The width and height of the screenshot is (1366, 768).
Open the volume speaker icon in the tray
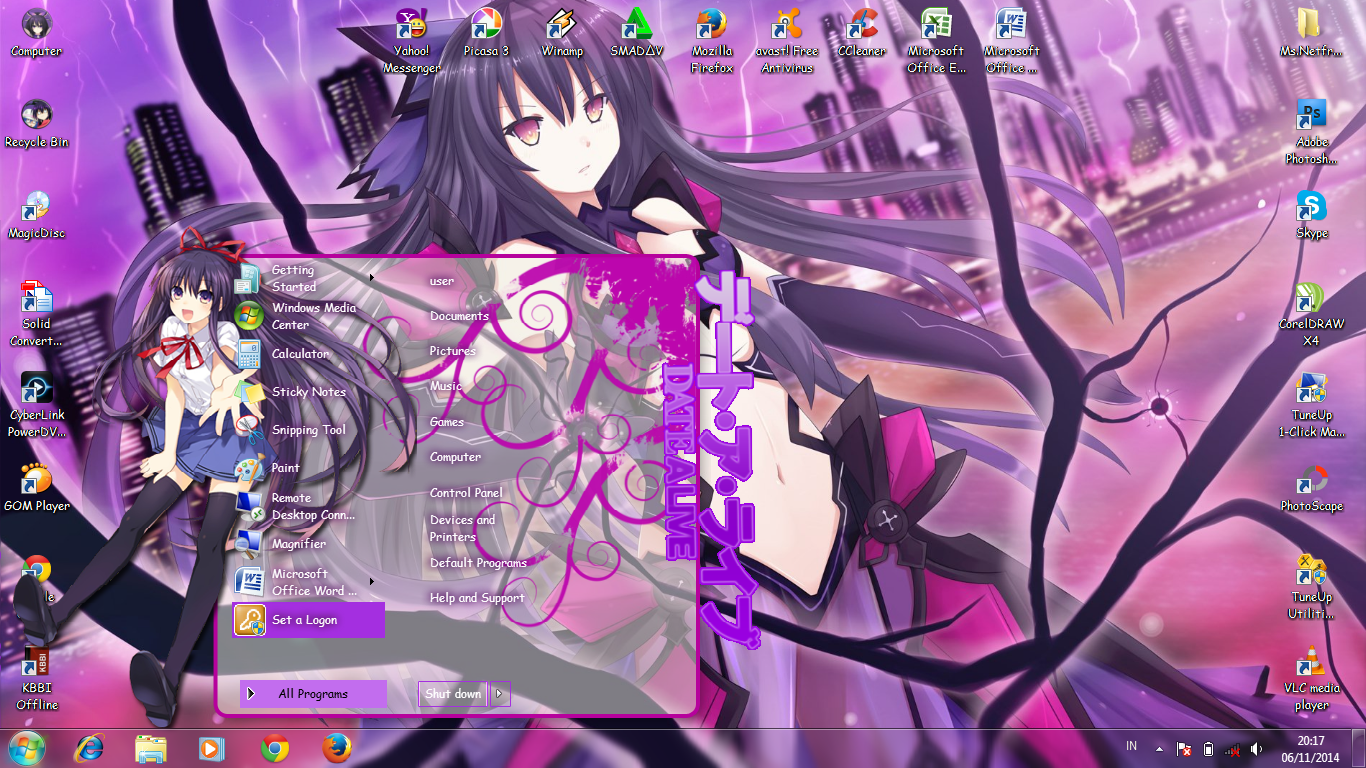click(x=1255, y=749)
